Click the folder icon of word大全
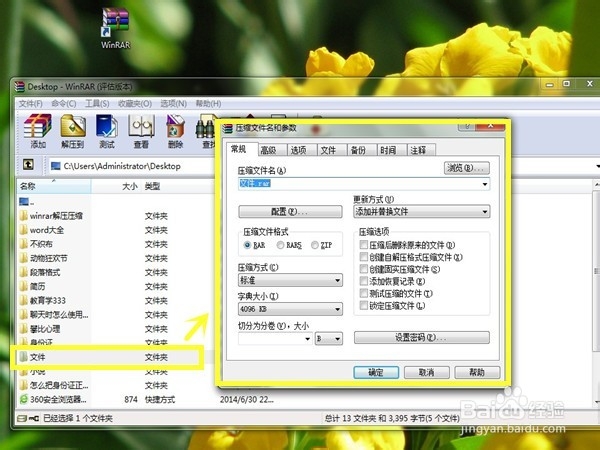The width and height of the screenshot is (600, 450). point(24,230)
